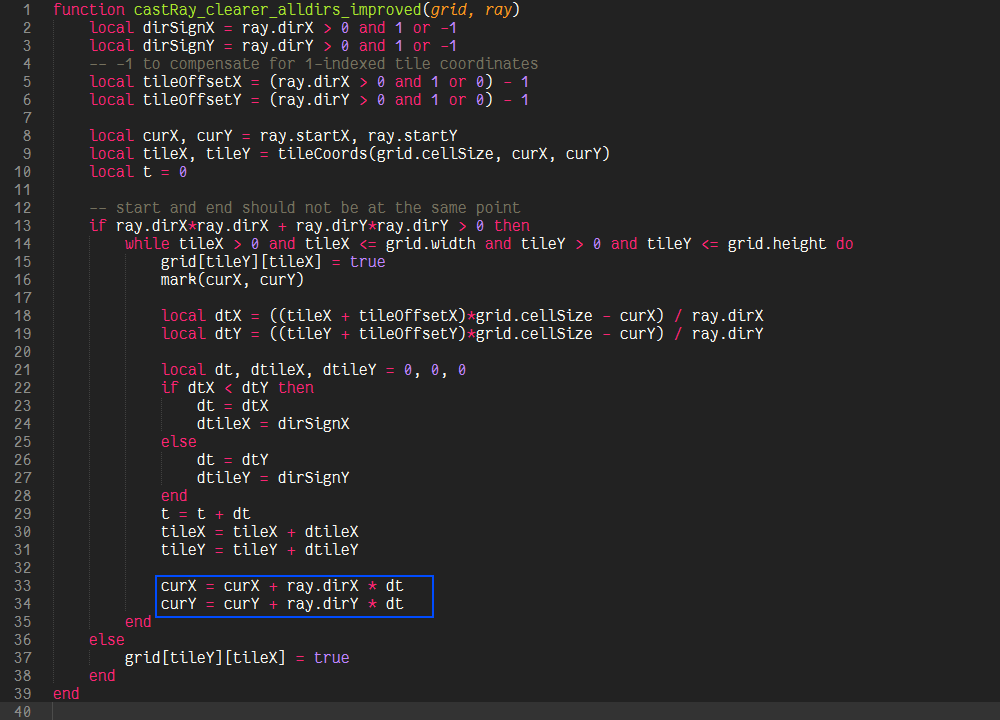Click the 'dtileX = dirSignX' assignment

[x=273, y=424]
